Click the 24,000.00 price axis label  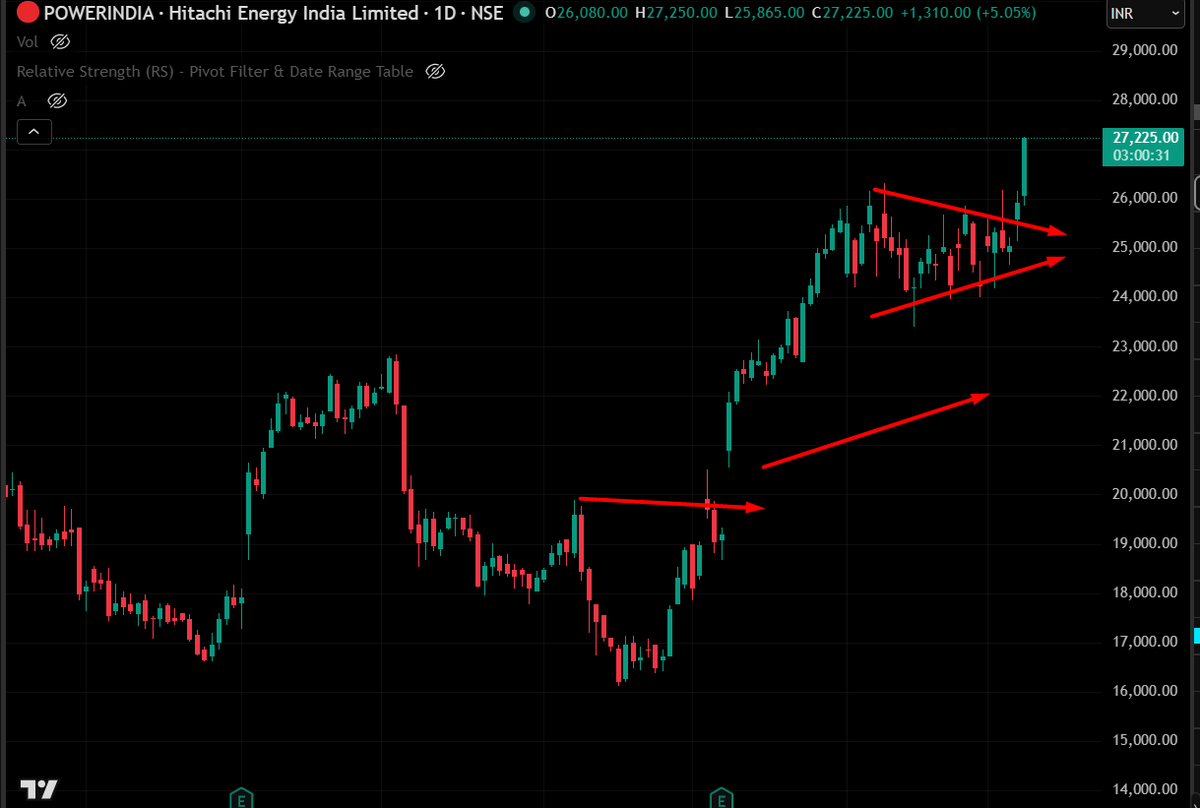tap(1145, 296)
